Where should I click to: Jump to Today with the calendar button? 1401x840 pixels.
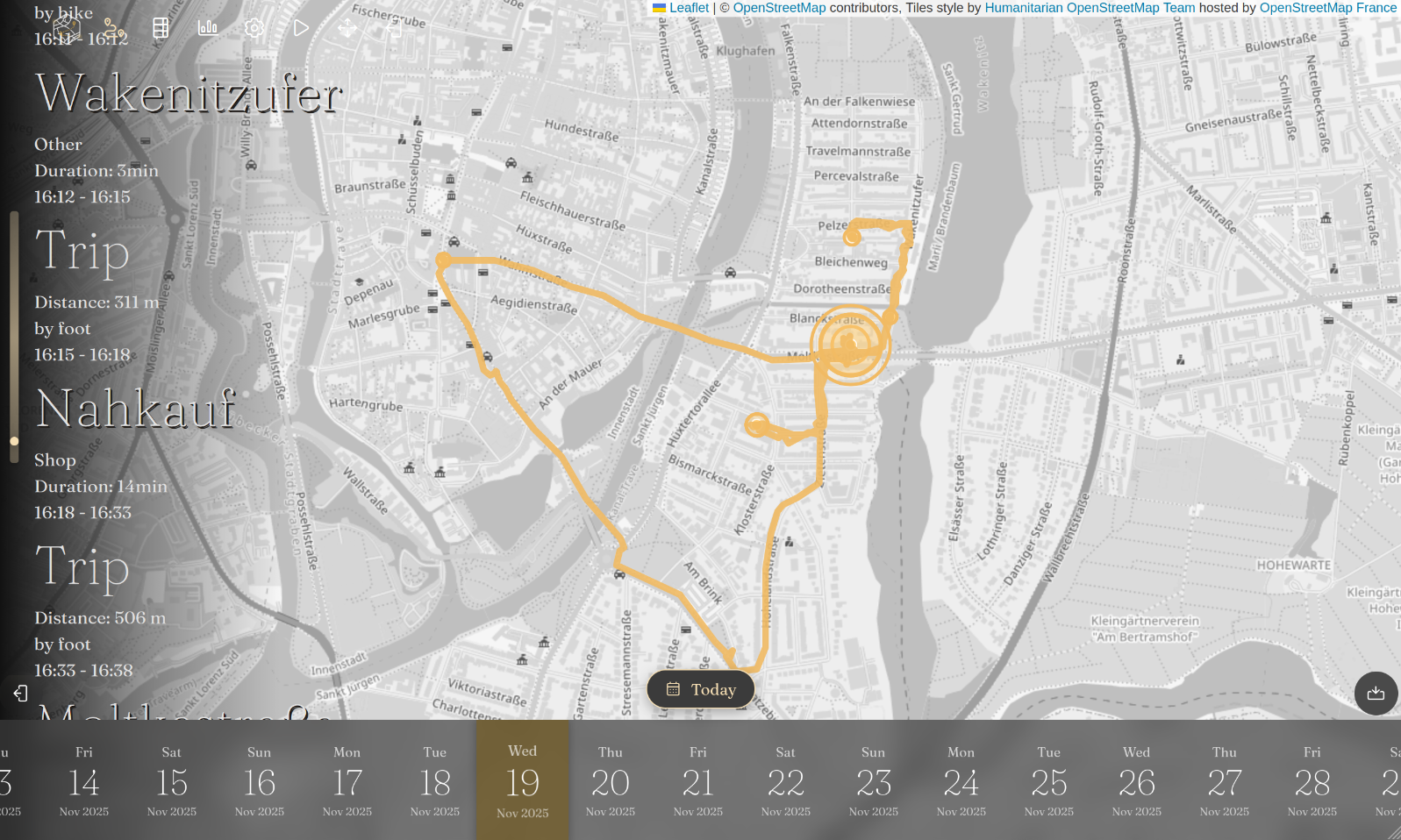coord(701,690)
